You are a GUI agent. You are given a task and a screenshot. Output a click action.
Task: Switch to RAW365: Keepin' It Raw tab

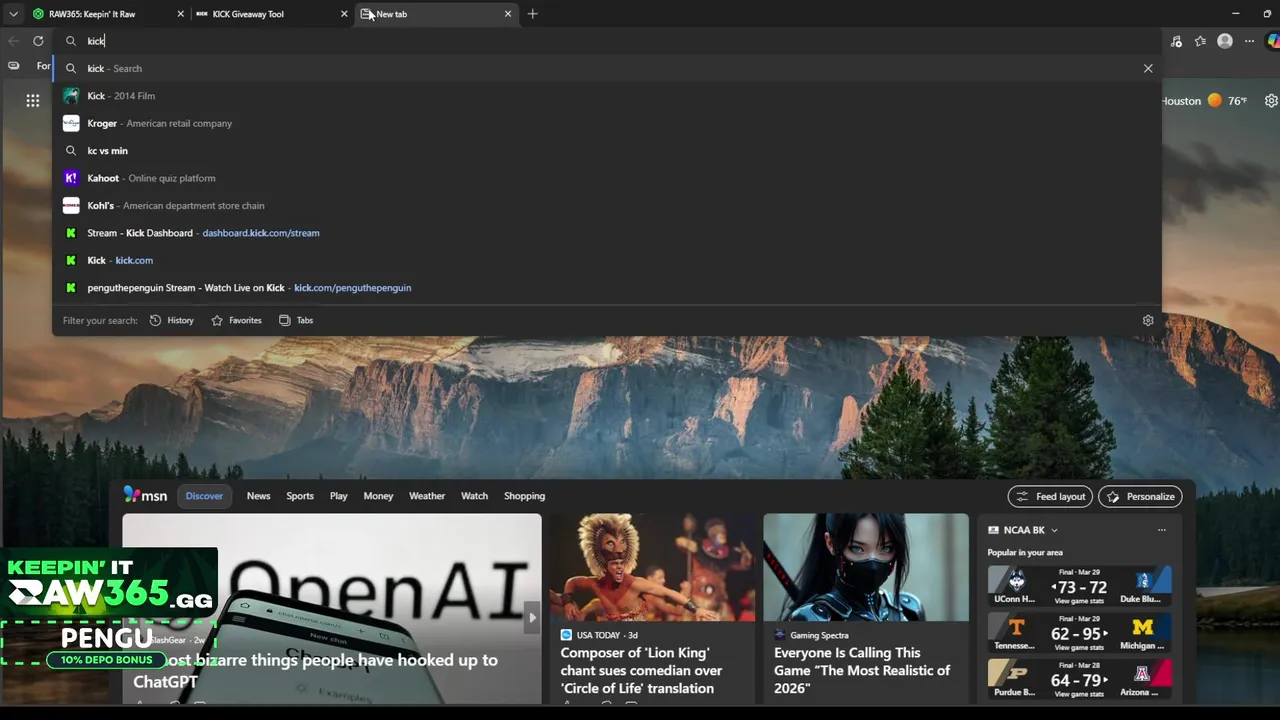pyautogui.click(x=106, y=14)
